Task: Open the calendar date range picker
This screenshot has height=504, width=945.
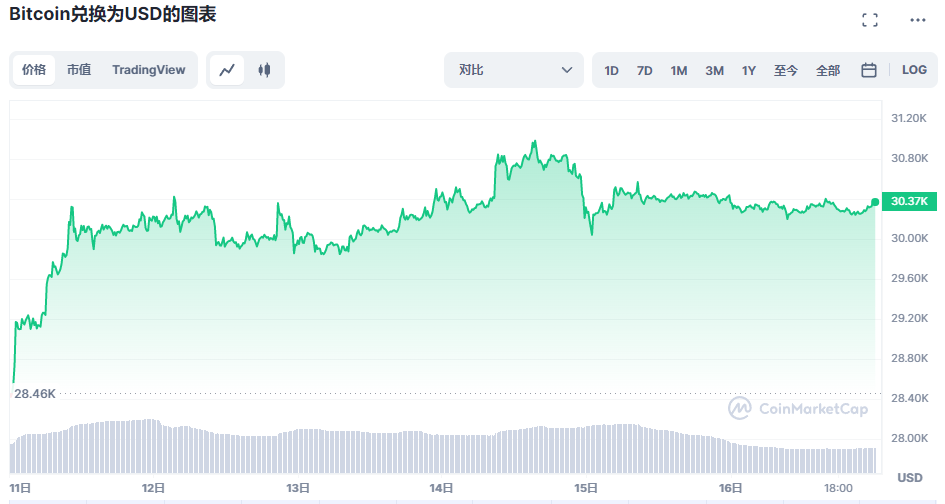Action: click(869, 70)
